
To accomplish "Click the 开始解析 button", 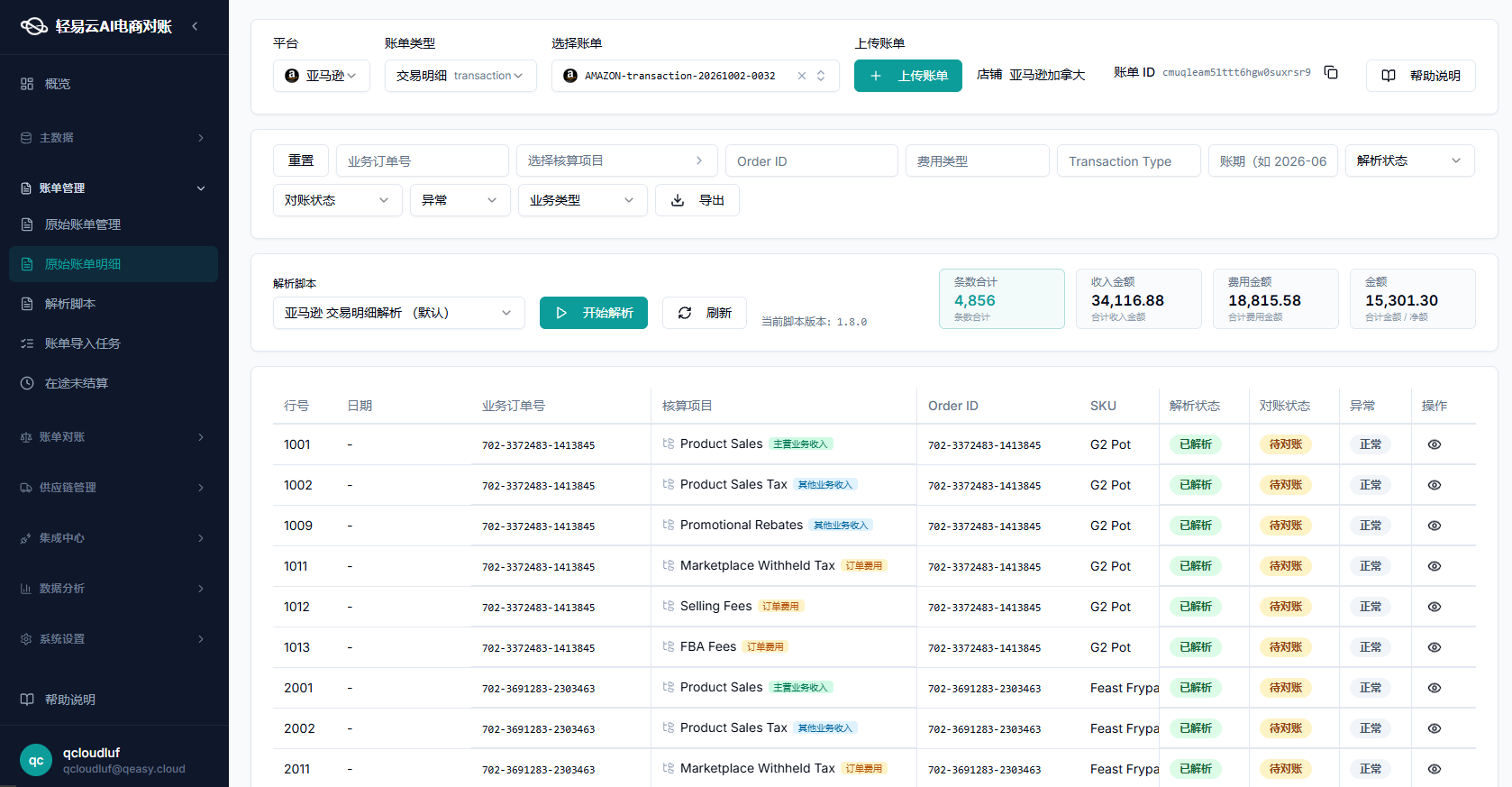I will pyautogui.click(x=594, y=313).
